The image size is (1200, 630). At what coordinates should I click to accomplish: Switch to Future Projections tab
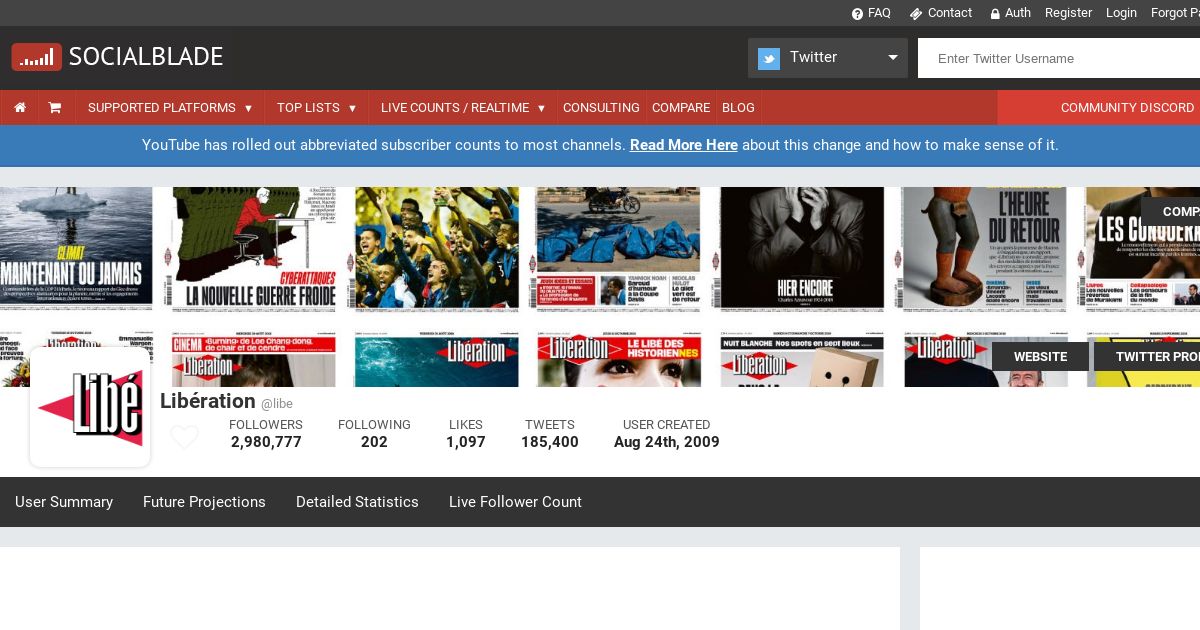[204, 502]
